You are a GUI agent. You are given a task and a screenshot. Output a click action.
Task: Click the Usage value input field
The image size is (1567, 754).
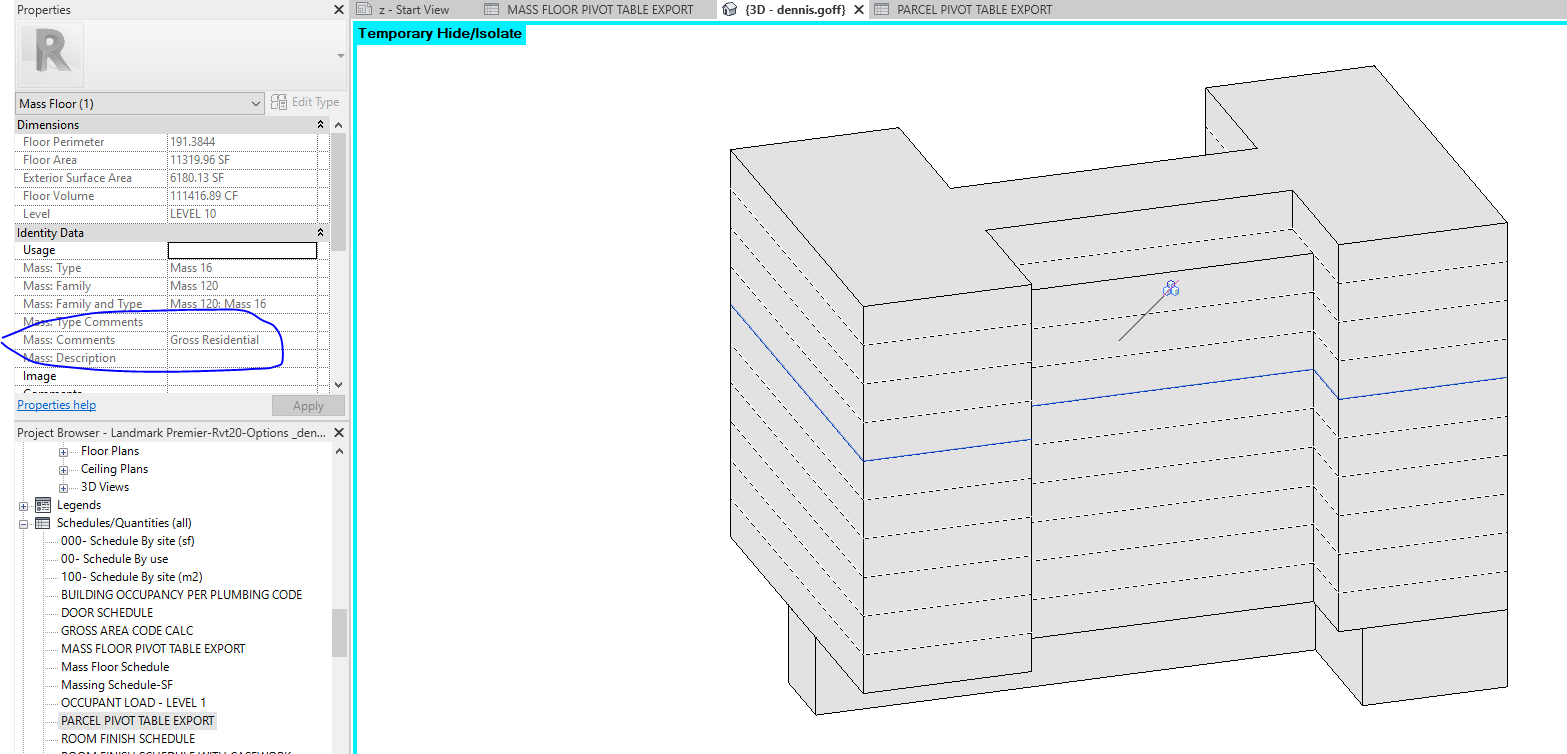[242, 249]
